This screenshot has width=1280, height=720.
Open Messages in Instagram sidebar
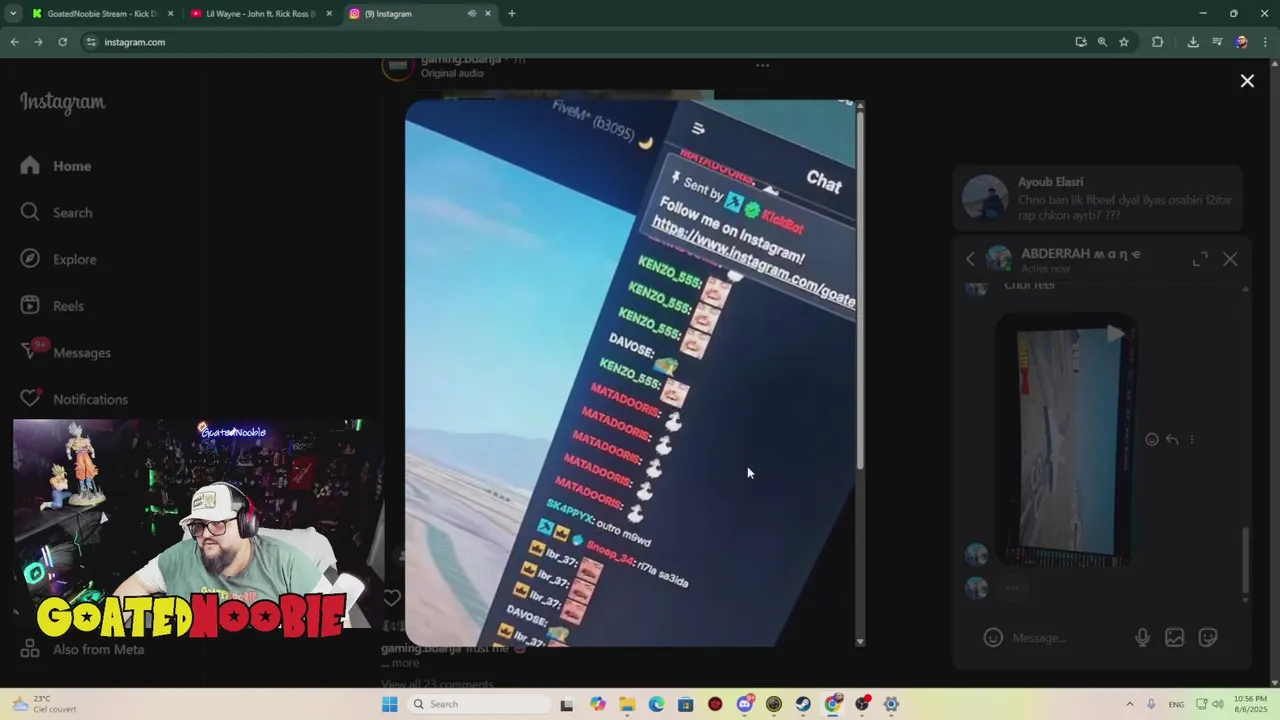[x=65, y=352]
